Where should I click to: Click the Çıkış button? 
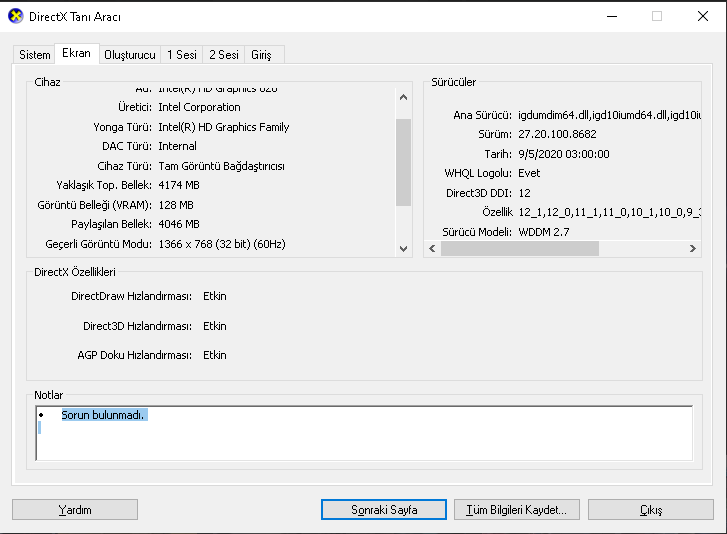650,509
